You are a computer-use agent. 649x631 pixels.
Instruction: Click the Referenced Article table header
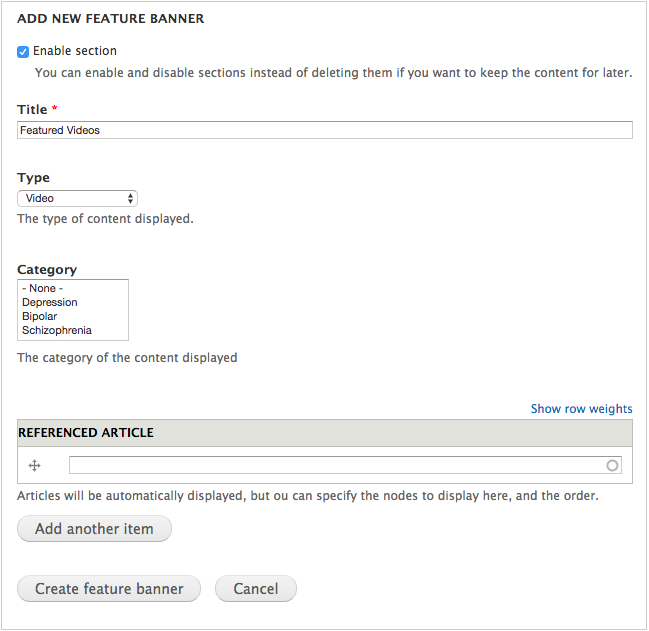pyautogui.click(x=86, y=433)
